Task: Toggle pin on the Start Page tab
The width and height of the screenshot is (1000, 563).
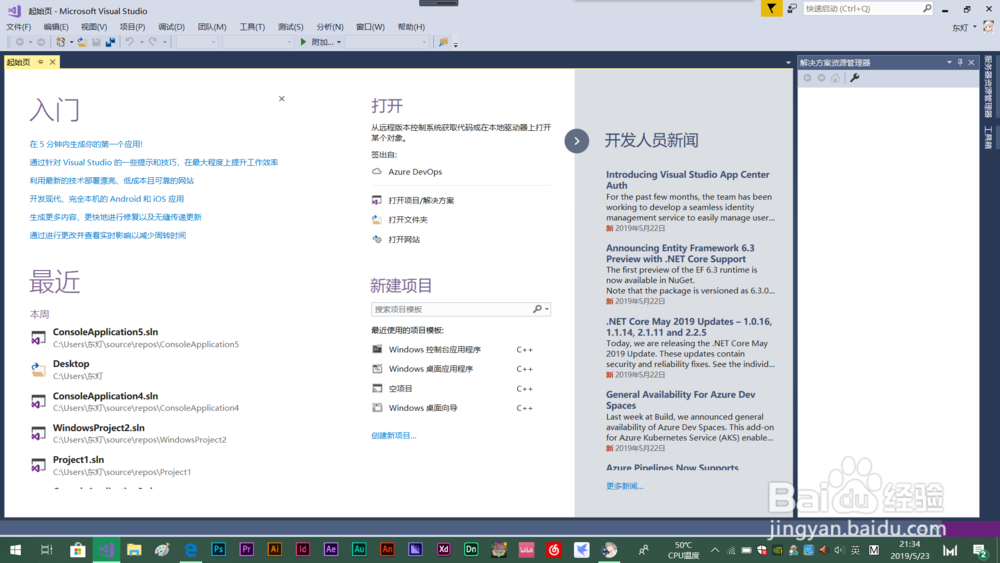Action: [40, 62]
